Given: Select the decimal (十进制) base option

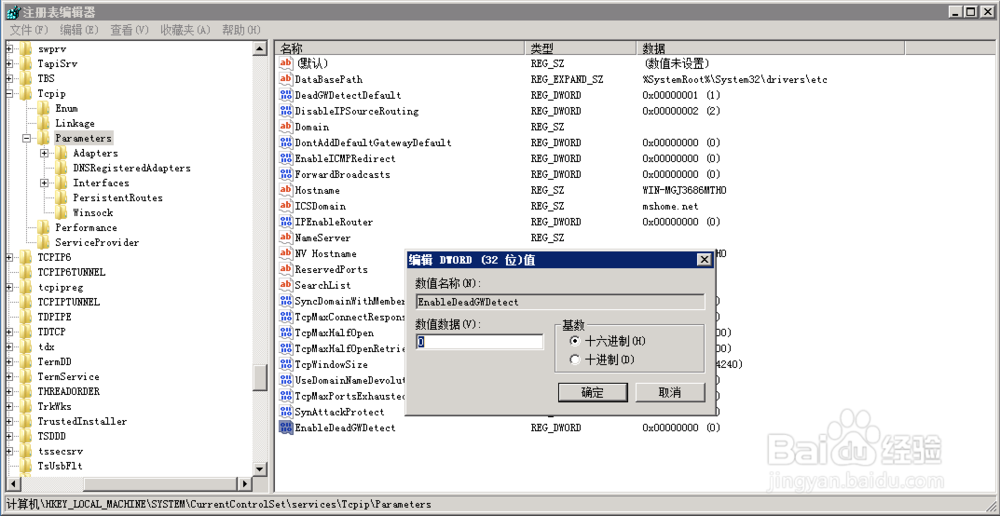Looking at the screenshot, I should click(575, 360).
